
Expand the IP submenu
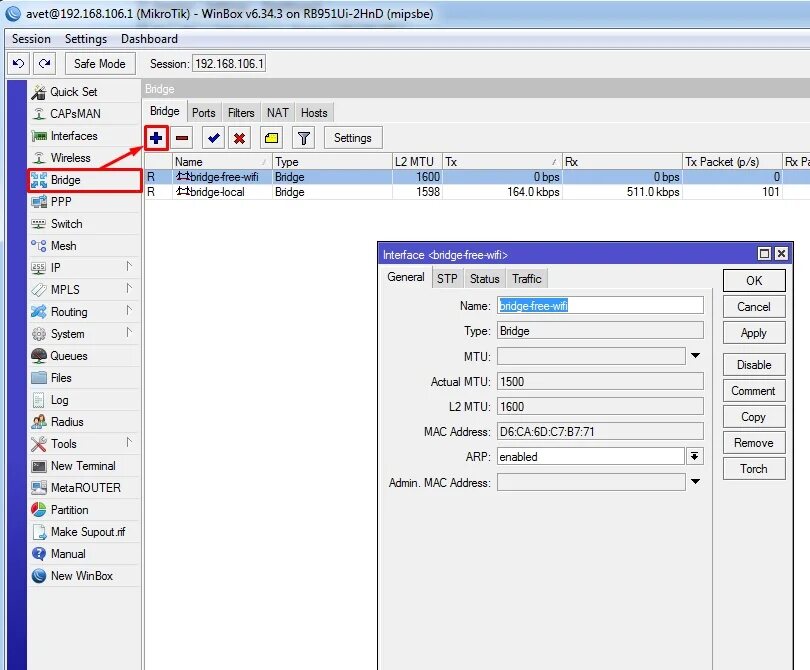(84, 268)
